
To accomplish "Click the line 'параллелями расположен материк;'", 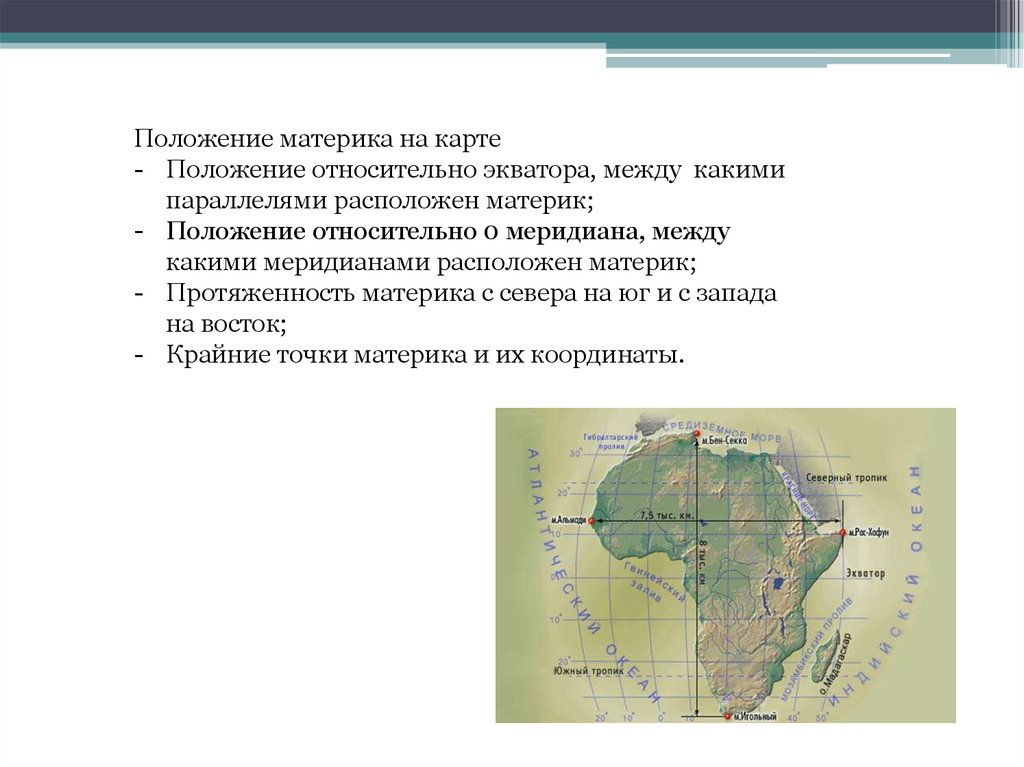I will [x=379, y=200].
